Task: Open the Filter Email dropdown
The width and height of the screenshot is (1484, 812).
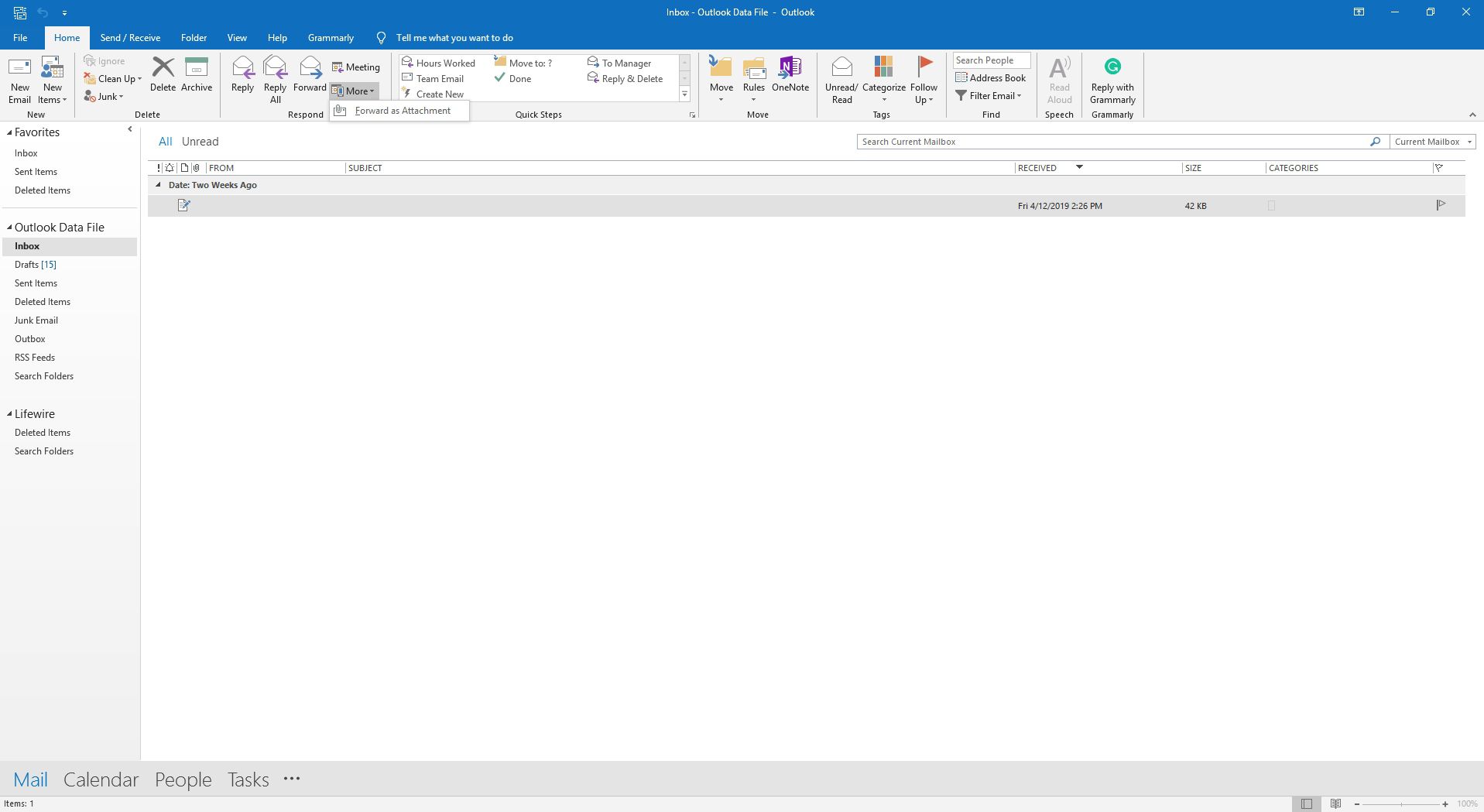Action: pos(989,95)
